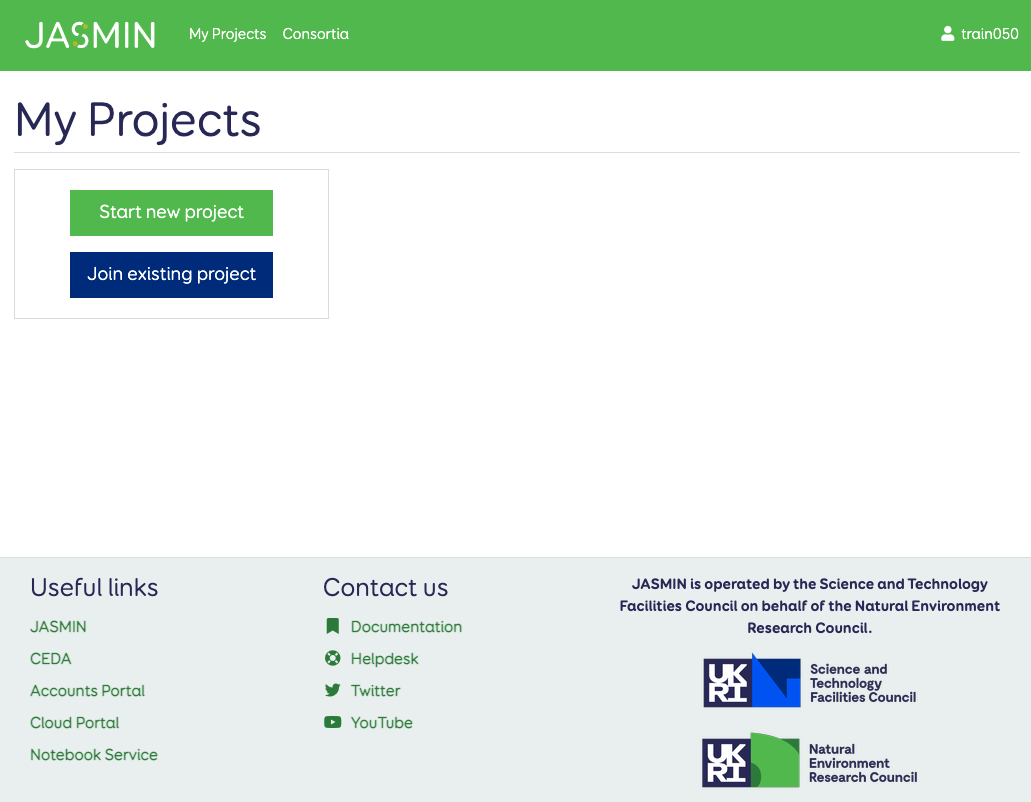Click the JASMIN logo in header
Screen dimensions: 1031x802
(90, 35)
